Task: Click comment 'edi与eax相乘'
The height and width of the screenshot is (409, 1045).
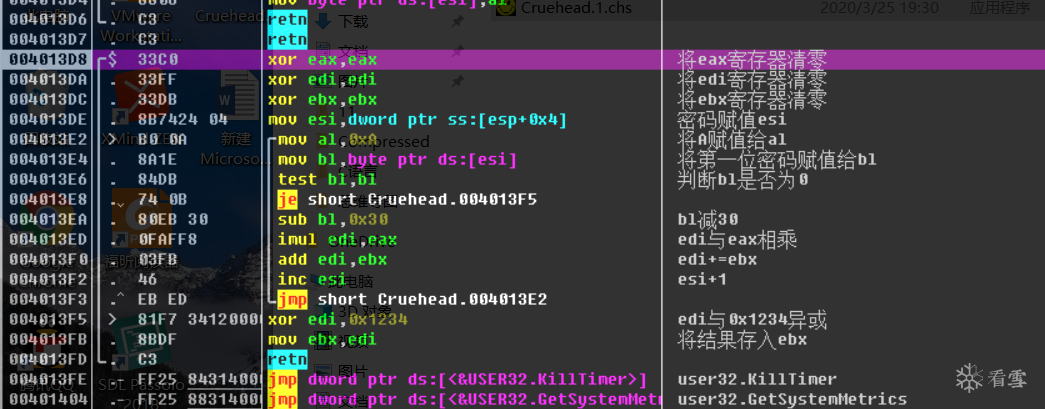Action: pyautogui.click(x=737, y=239)
